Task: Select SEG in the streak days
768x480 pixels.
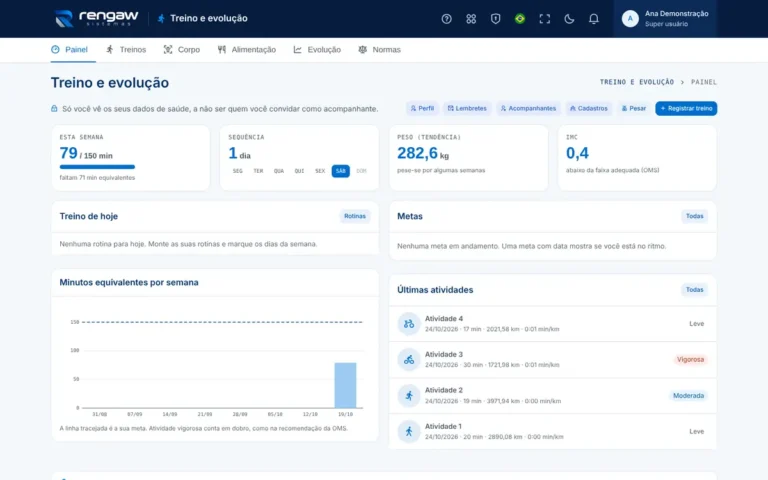Action: coord(238,171)
